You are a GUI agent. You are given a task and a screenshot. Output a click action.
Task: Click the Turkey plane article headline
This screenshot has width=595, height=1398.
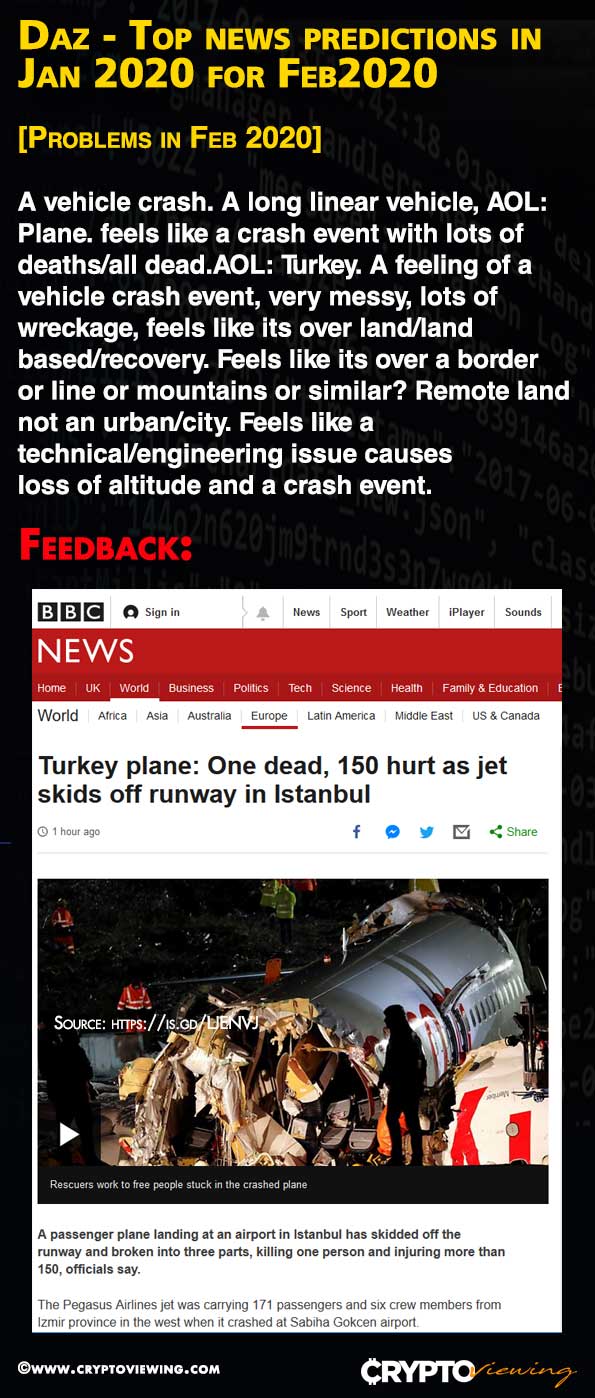(273, 780)
